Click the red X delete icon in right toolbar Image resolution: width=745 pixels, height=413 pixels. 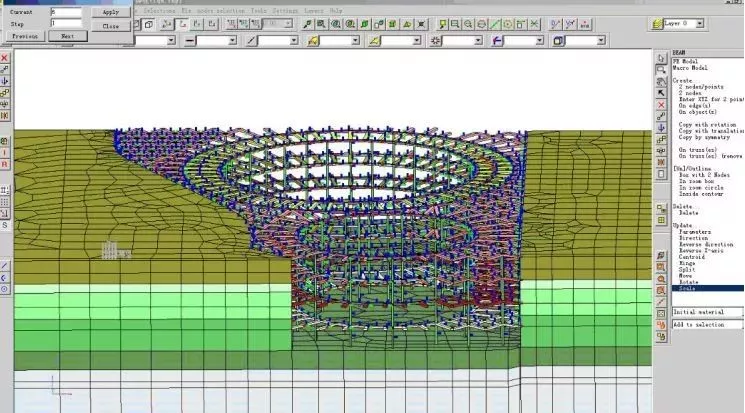tap(661, 105)
